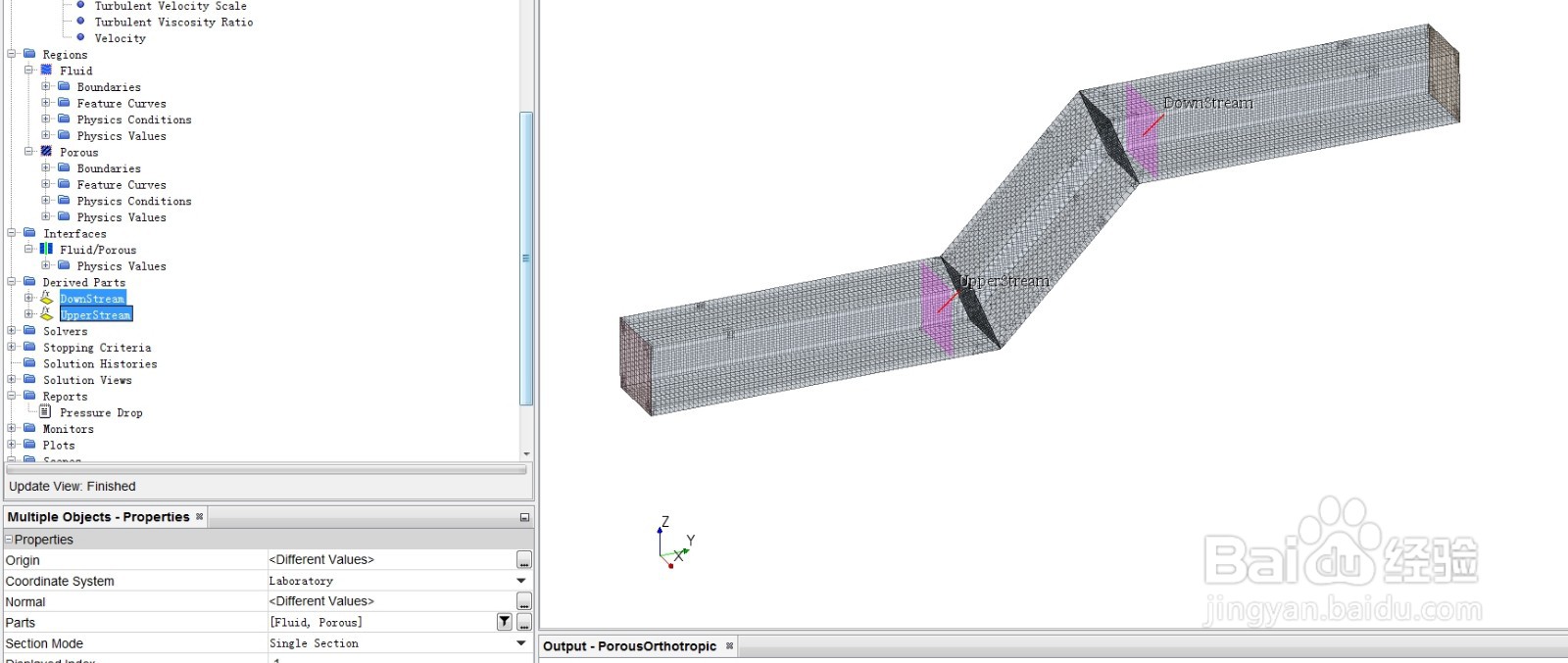The width and height of the screenshot is (1568, 663).
Task: Expand the Solvers node
Action: tap(12, 331)
